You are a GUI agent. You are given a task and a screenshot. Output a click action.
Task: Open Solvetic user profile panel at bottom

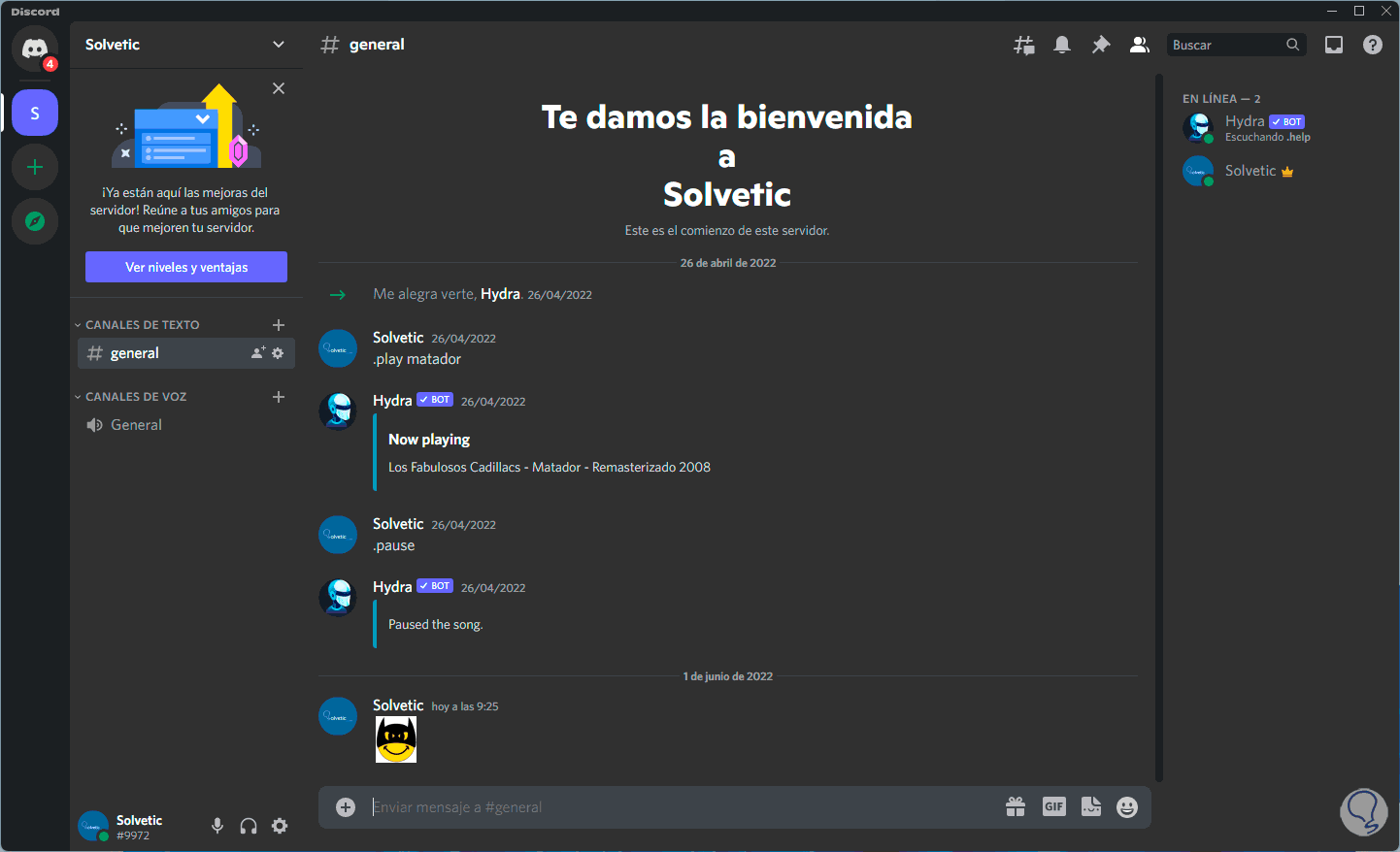[x=121, y=826]
